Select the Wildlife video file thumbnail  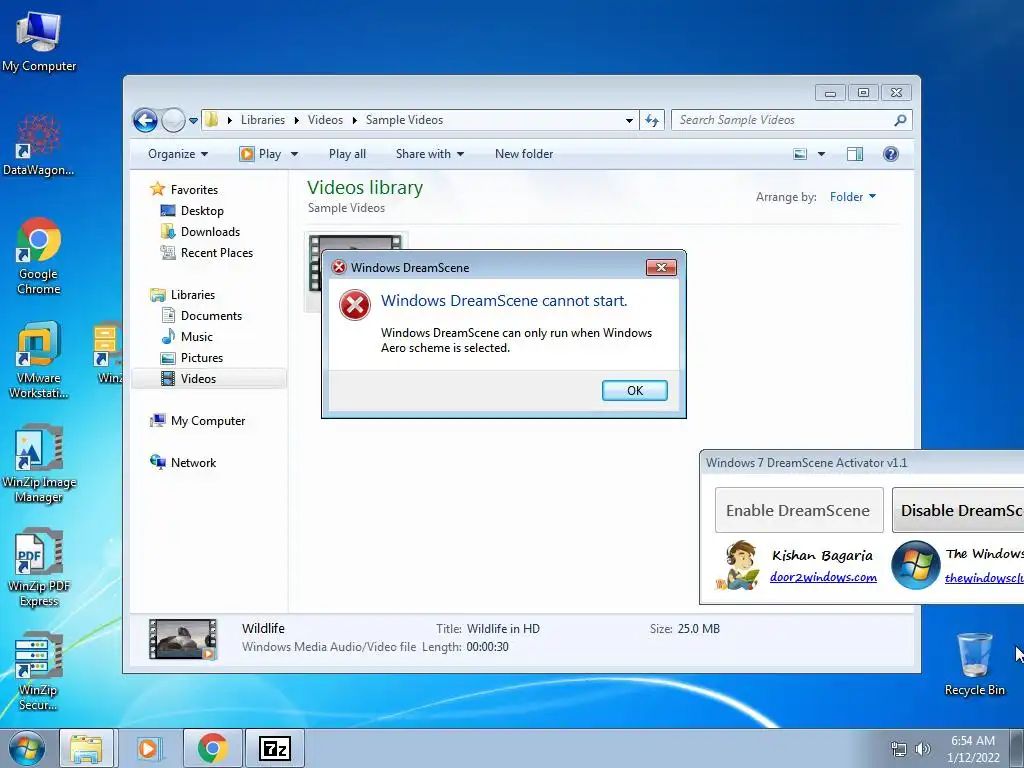click(356, 242)
